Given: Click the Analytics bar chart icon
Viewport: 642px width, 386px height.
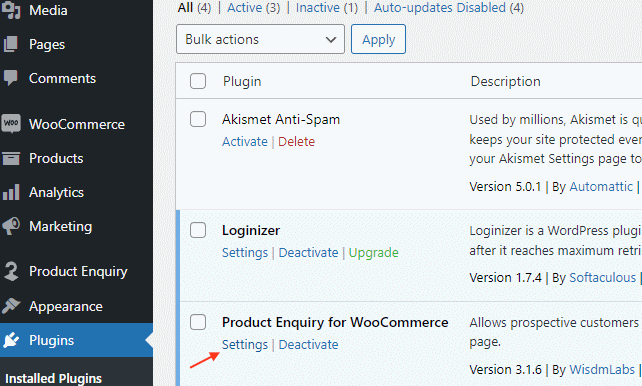Looking at the screenshot, I should click(11, 192).
